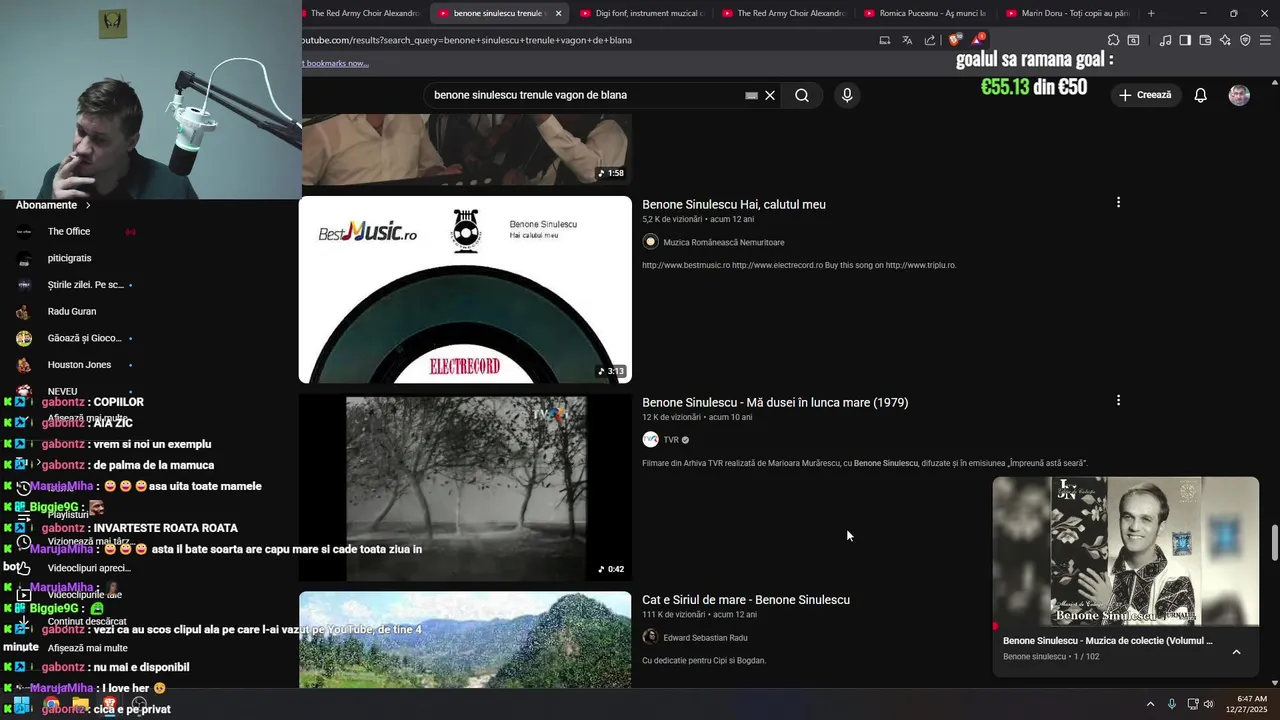Click the Creează button
The width and height of the screenshot is (1280, 720).
point(1145,95)
